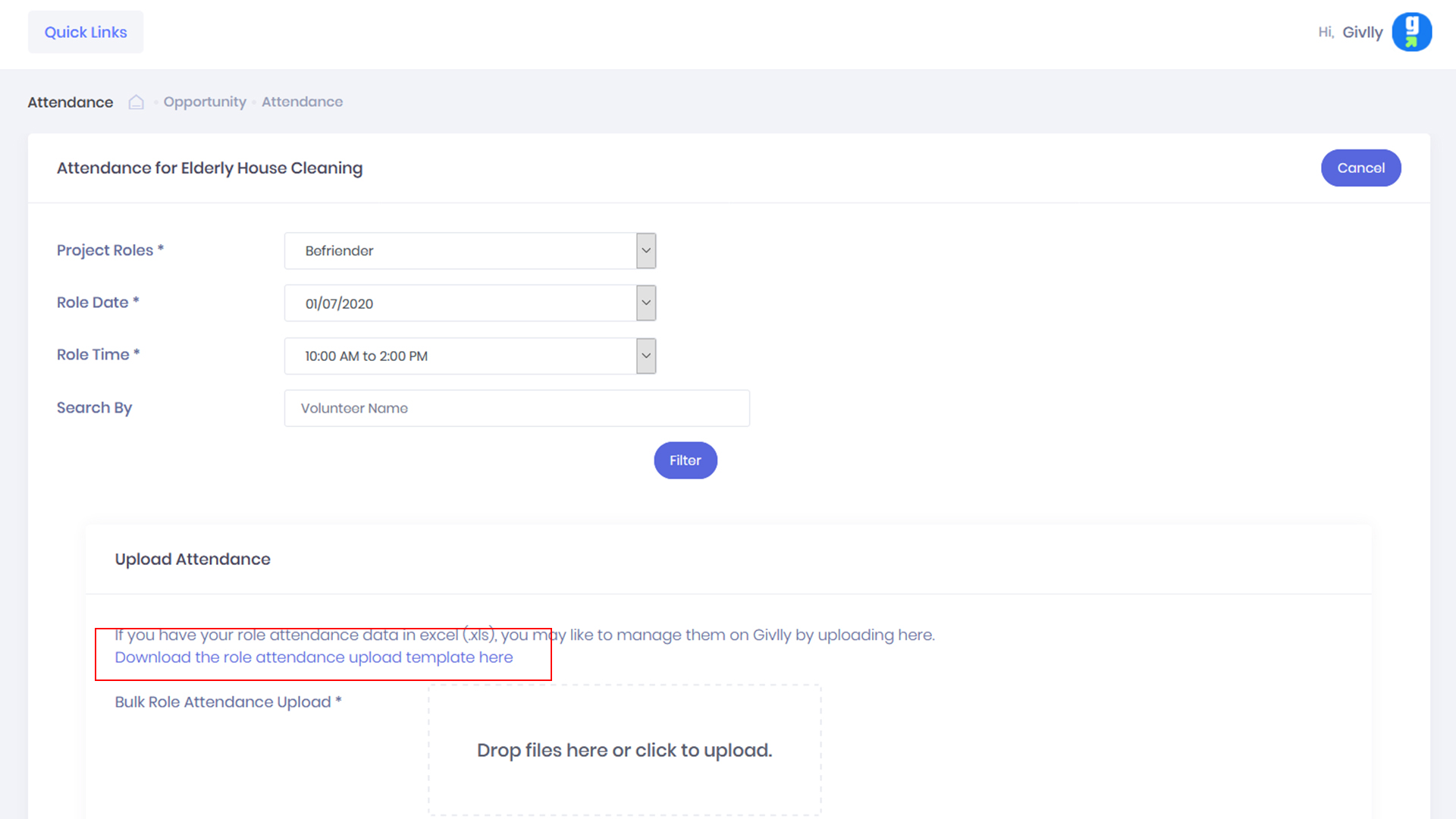The width and height of the screenshot is (1456, 819).
Task: Click the Attendance page title
Action: click(71, 102)
